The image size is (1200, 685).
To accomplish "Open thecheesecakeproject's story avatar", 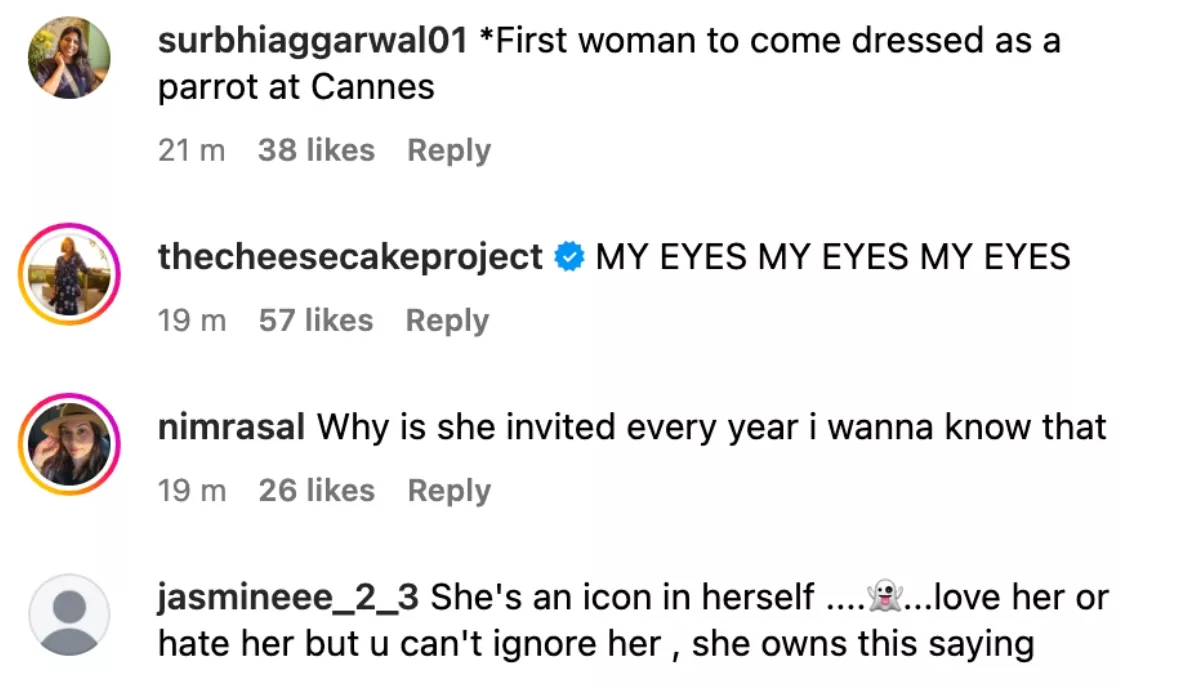I will tap(69, 274).
